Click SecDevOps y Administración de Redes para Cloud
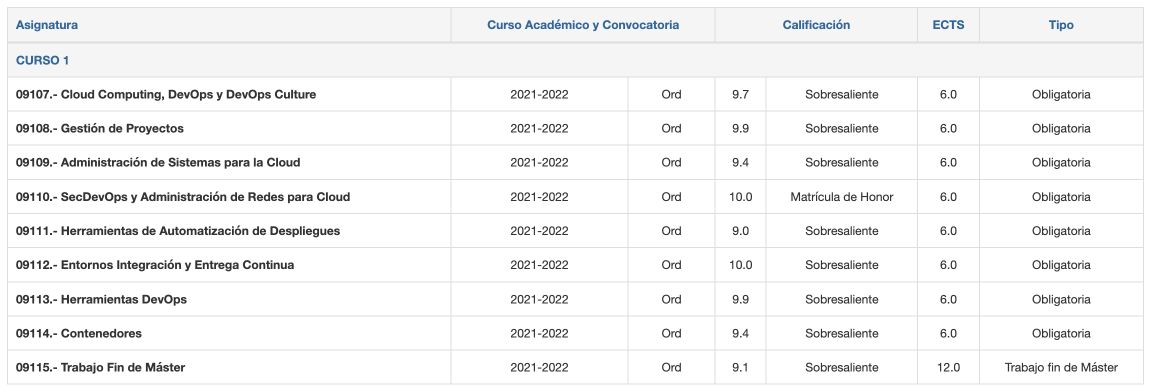Screen dimensions: 1151x390 183,197
